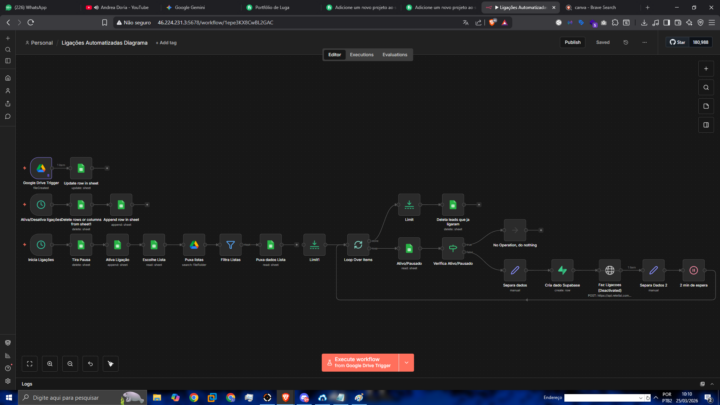
Task: Open the workflow history icon
Action: tap(626, 42)
